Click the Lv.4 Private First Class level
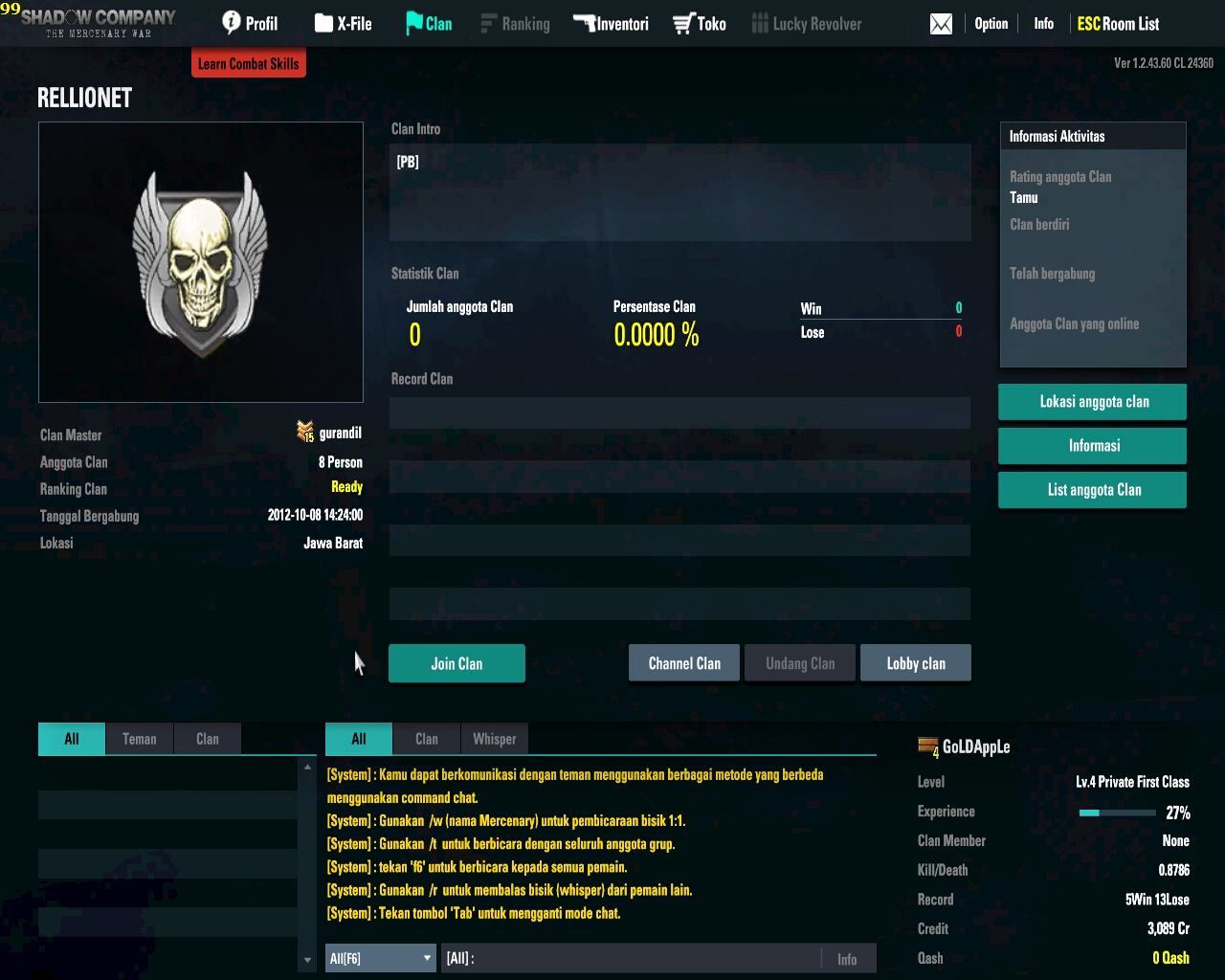 click(x=1133, y=782)
